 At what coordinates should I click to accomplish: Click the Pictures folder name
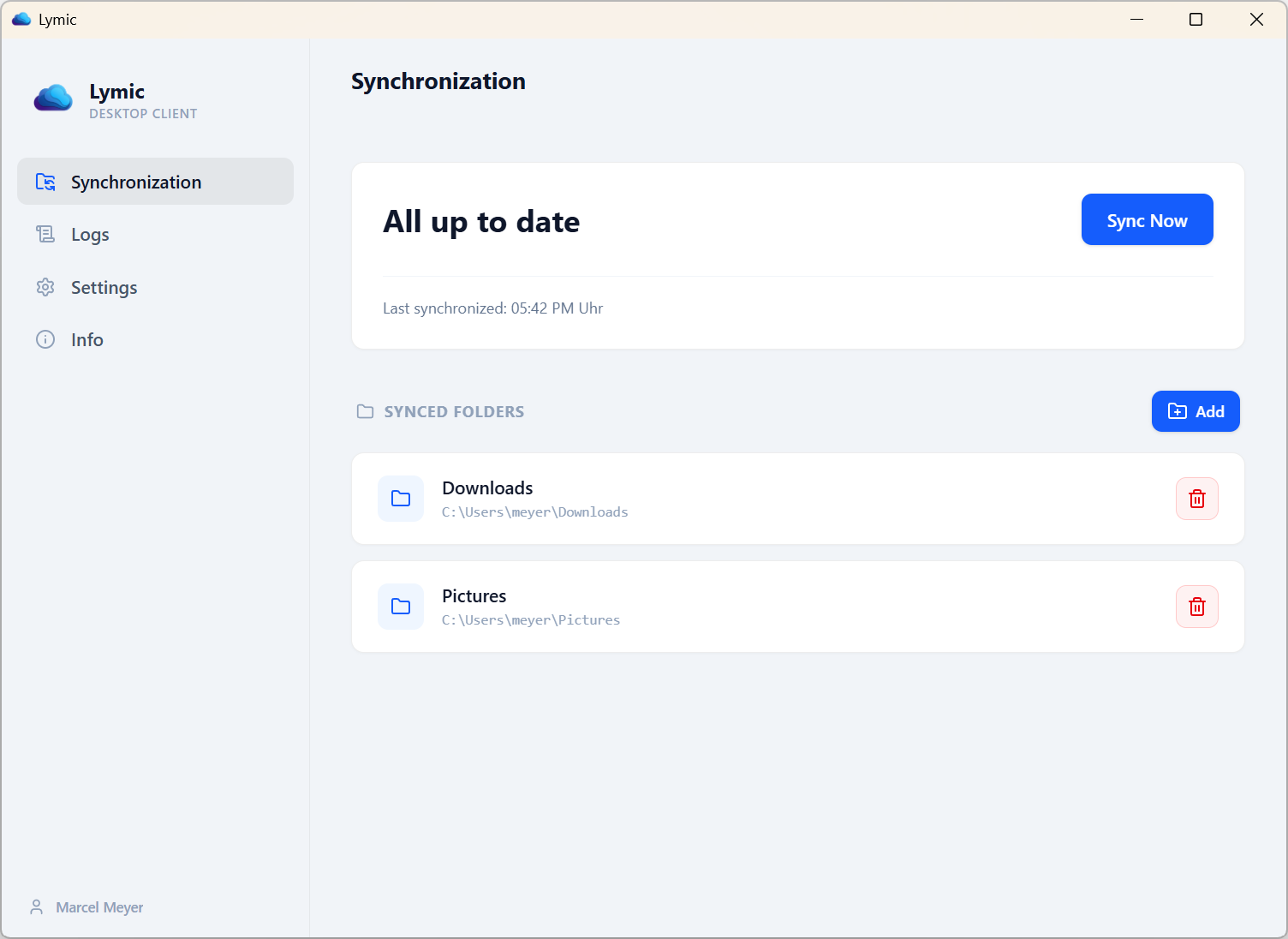point(474,595)
